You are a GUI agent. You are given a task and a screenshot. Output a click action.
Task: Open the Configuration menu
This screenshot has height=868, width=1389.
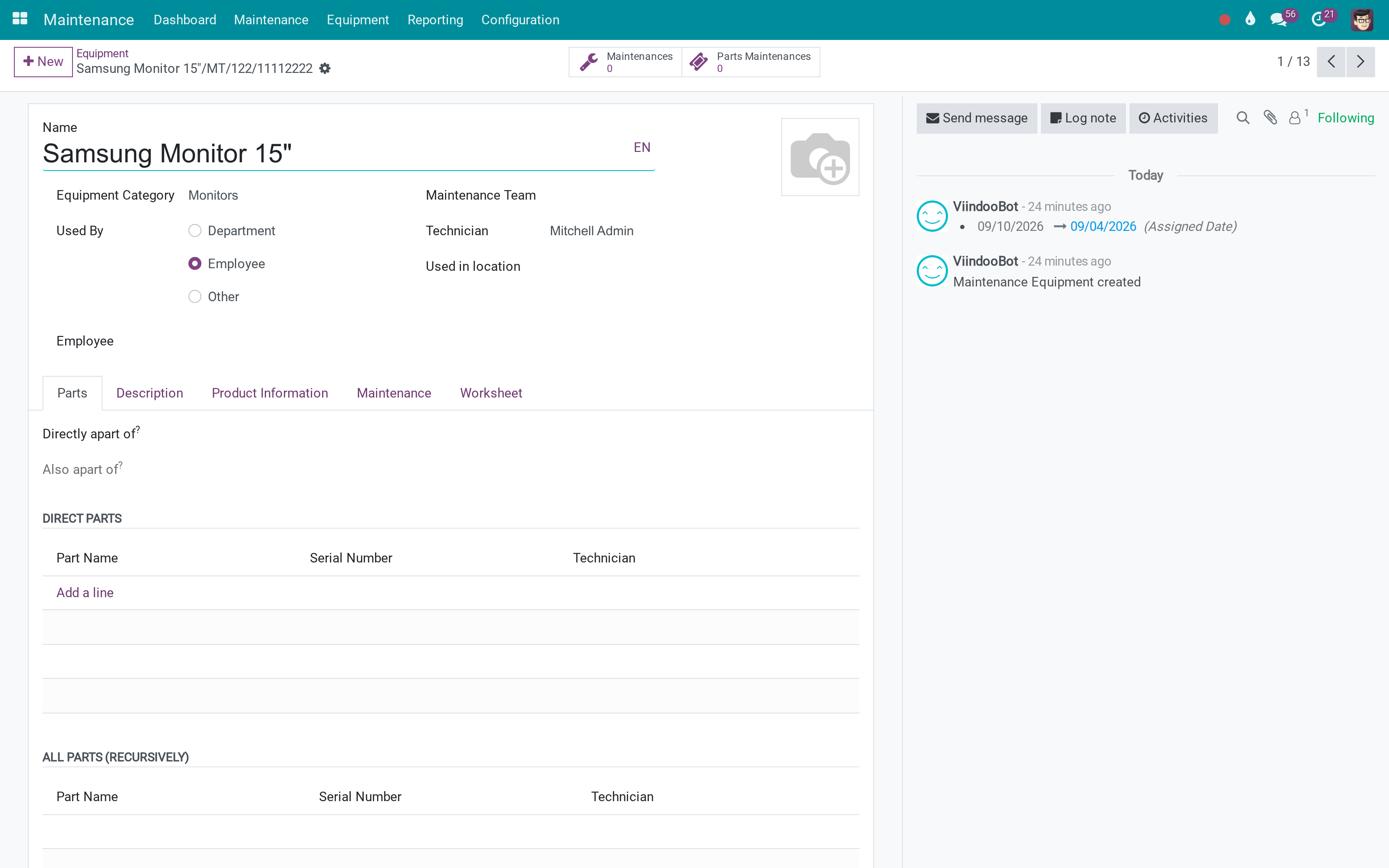click(520, 20)
